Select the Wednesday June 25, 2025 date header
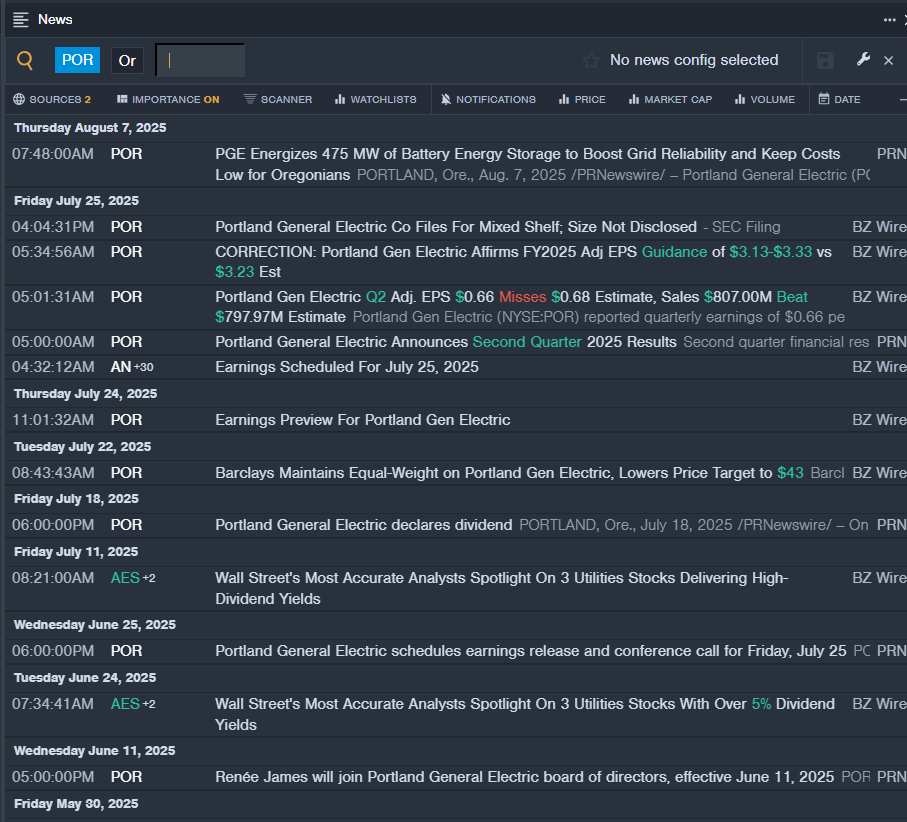 95,625
